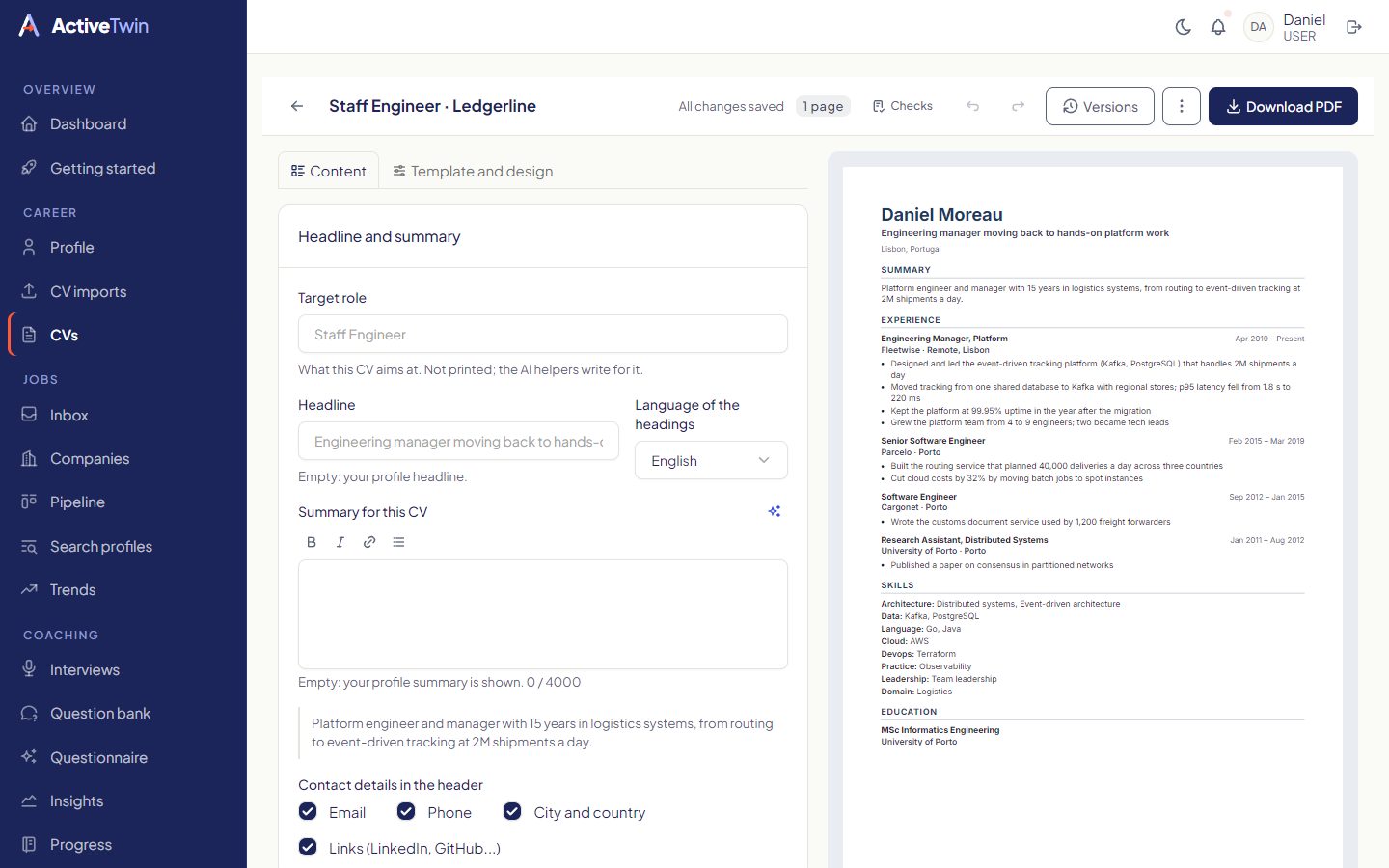Go back with the arrow icon
Viewport: 1389px width, 868px height.
(x=297, y=106)
